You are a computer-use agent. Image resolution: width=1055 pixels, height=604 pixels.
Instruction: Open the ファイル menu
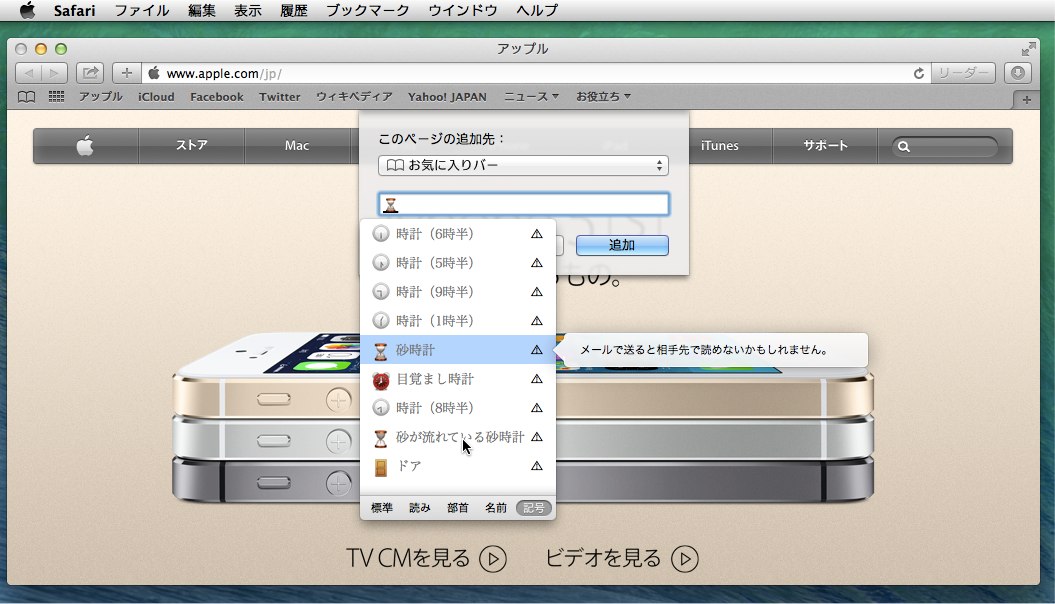tap(142, 10)
